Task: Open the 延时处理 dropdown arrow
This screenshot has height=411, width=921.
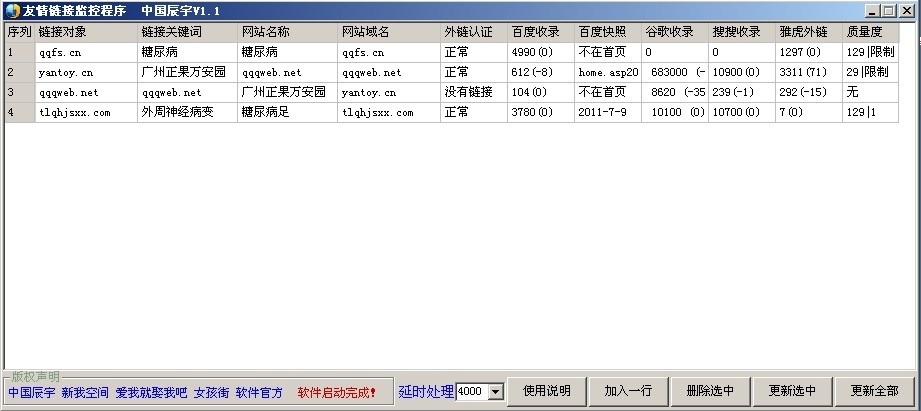Action: click(x=496, y=391)
